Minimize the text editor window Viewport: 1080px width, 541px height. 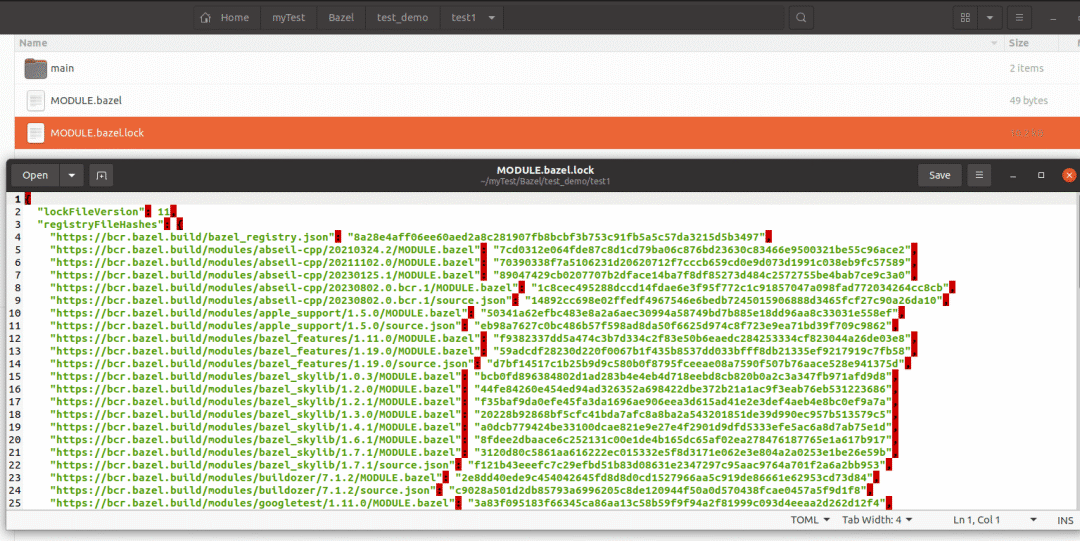pyautogui.click(x=1013, y=176)
